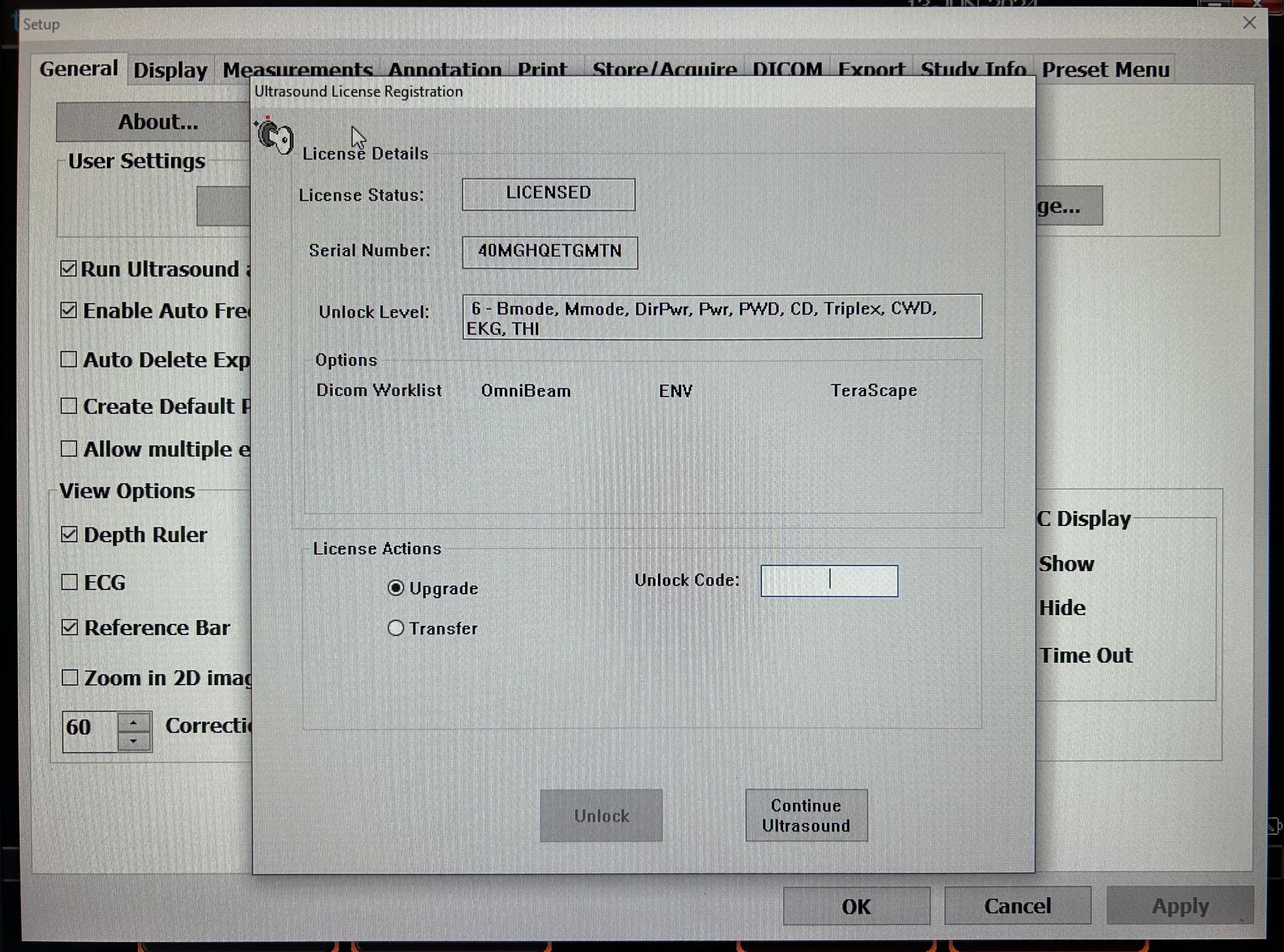The height and width of the screenshot is (952, 1284).
Task: Click Cancel in the Setup window
Action: coord(1016,906)
